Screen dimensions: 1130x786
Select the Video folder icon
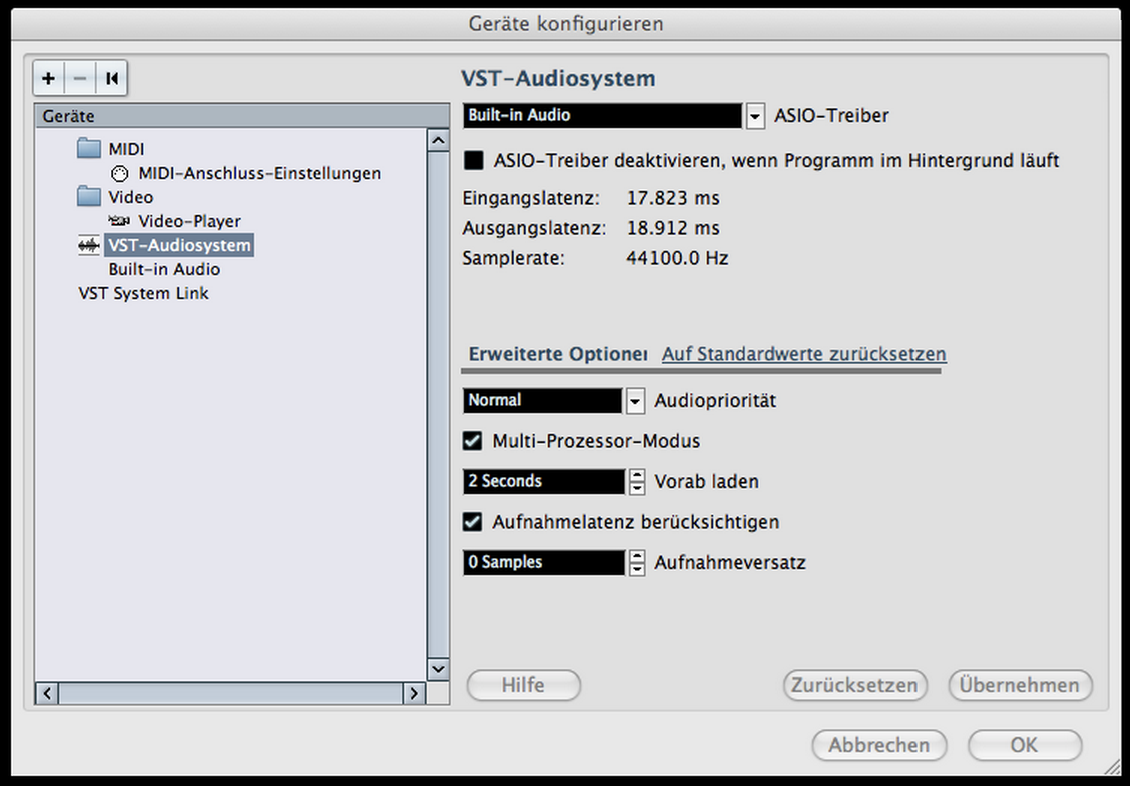click(90, 197)
